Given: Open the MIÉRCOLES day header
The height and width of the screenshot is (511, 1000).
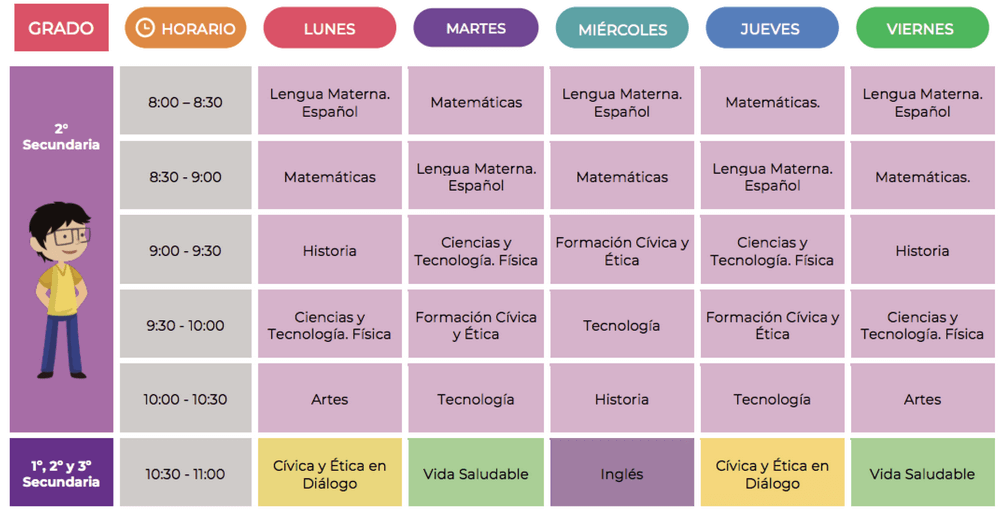Looking at the screenshot, I should coord(622,29).
